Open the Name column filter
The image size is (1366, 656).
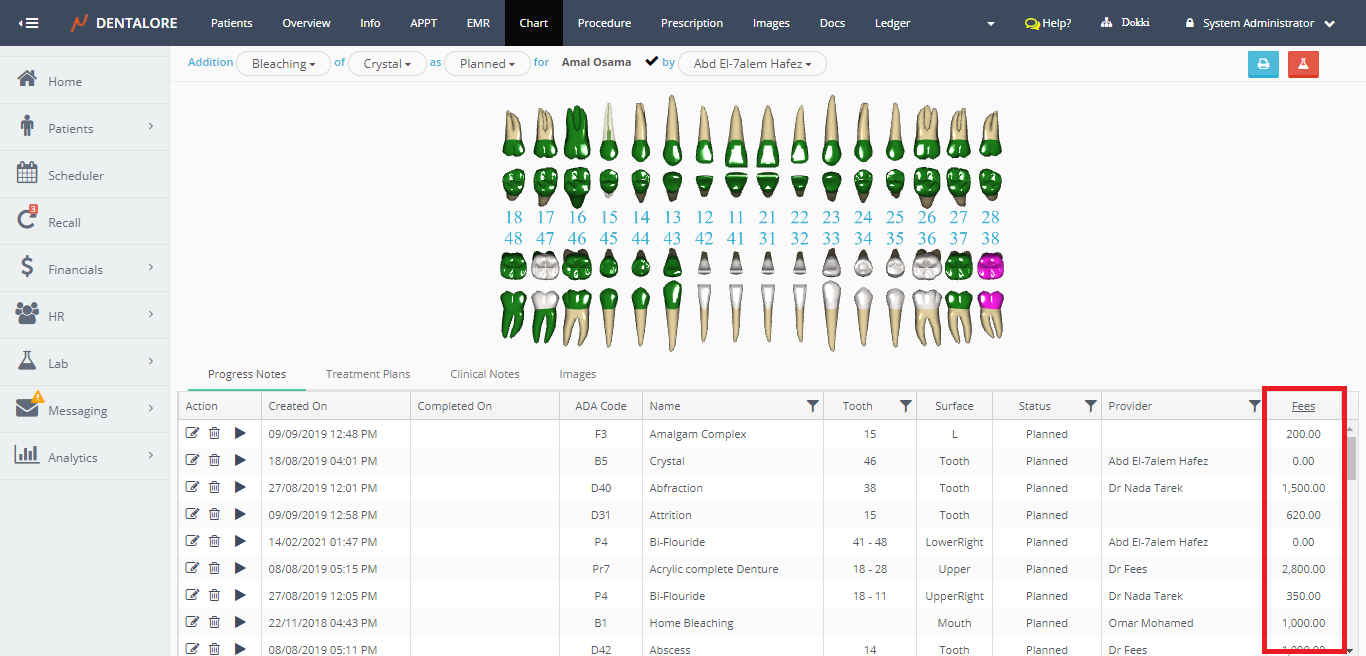tap(812, 406)
